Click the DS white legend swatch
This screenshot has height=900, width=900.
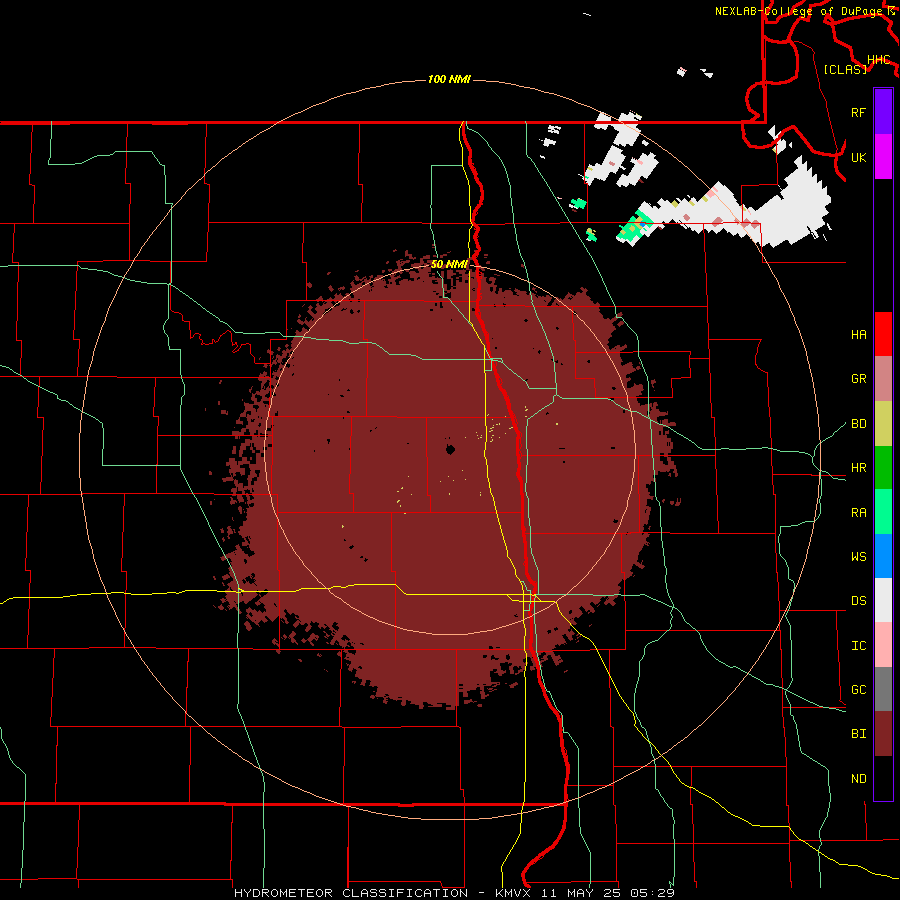[883, 600]
